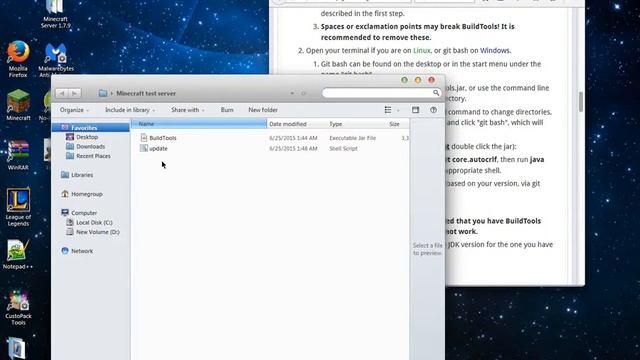This screenshot has height=360, width=640.
Task: Click the Explorer back arrow button
Action: [62, 93]
